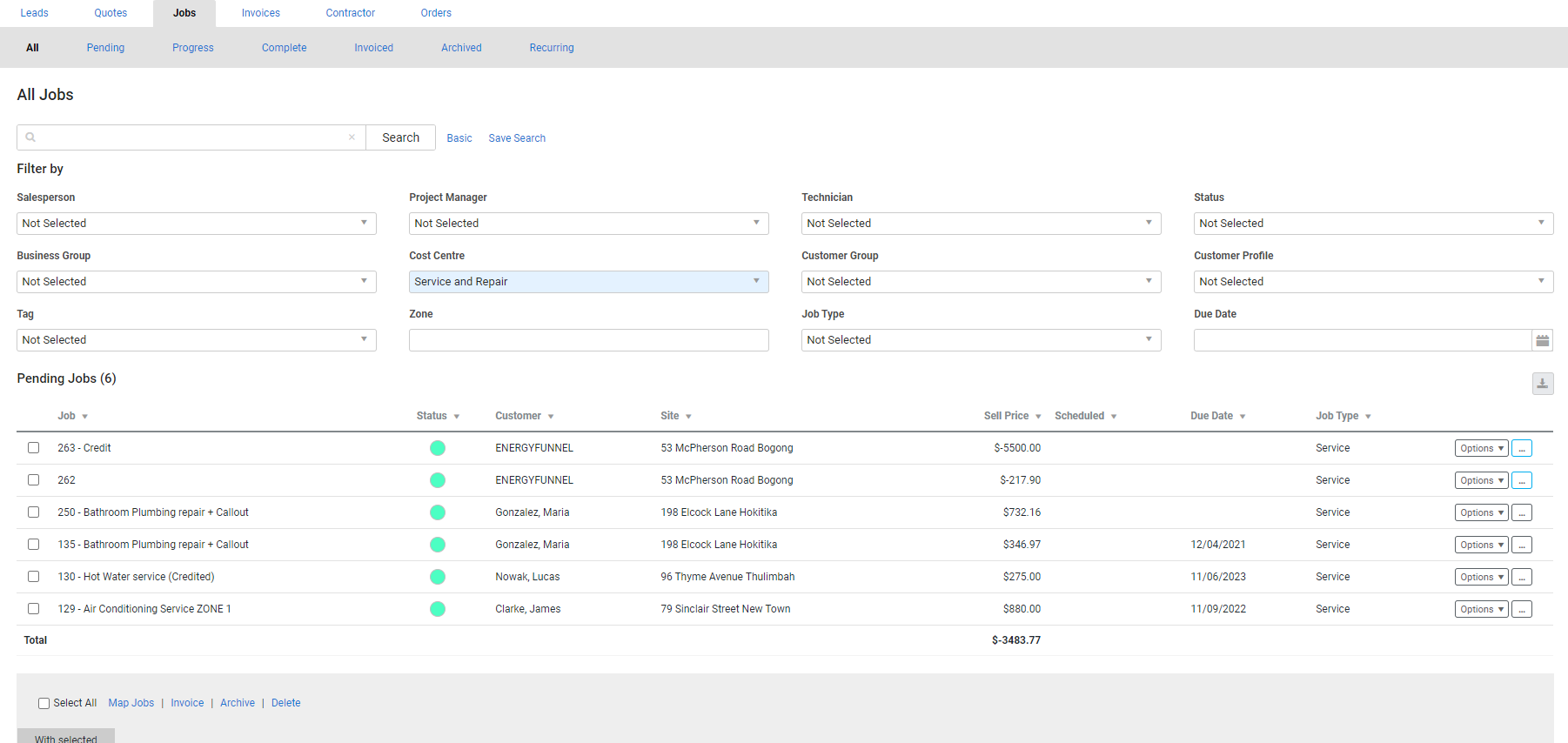Switch to Basic search link
1568x743 pixels.
[x=459, y=138]
